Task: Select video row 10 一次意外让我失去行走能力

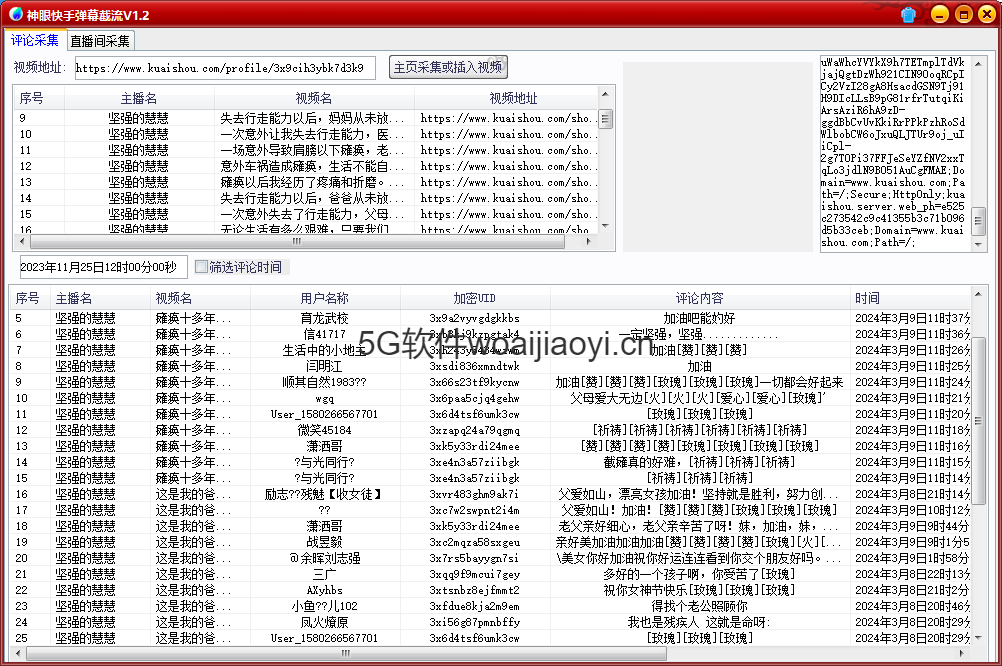Action: pos(307,134)
